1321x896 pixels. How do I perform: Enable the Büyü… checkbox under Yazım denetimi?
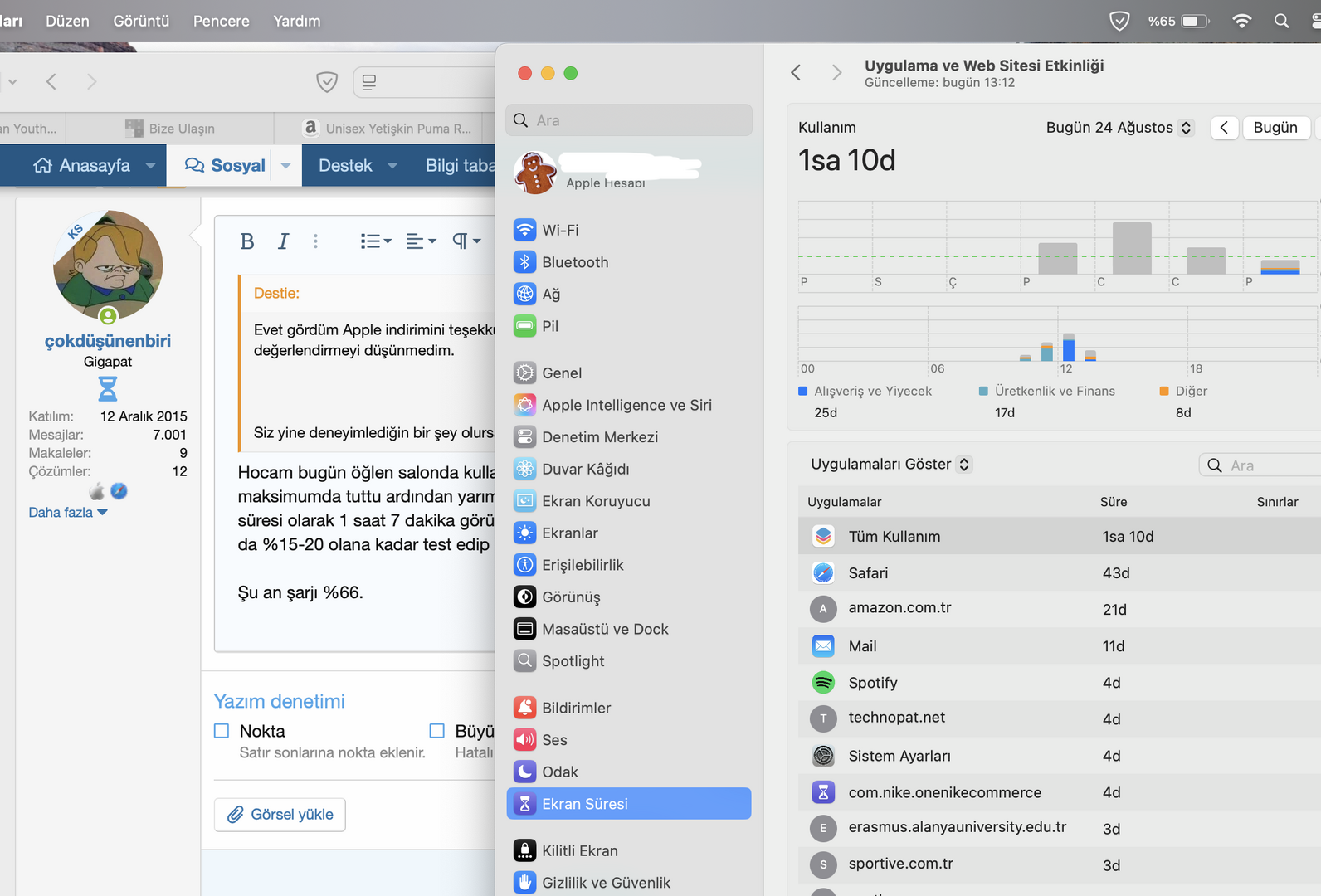click(x=436, y=731)
